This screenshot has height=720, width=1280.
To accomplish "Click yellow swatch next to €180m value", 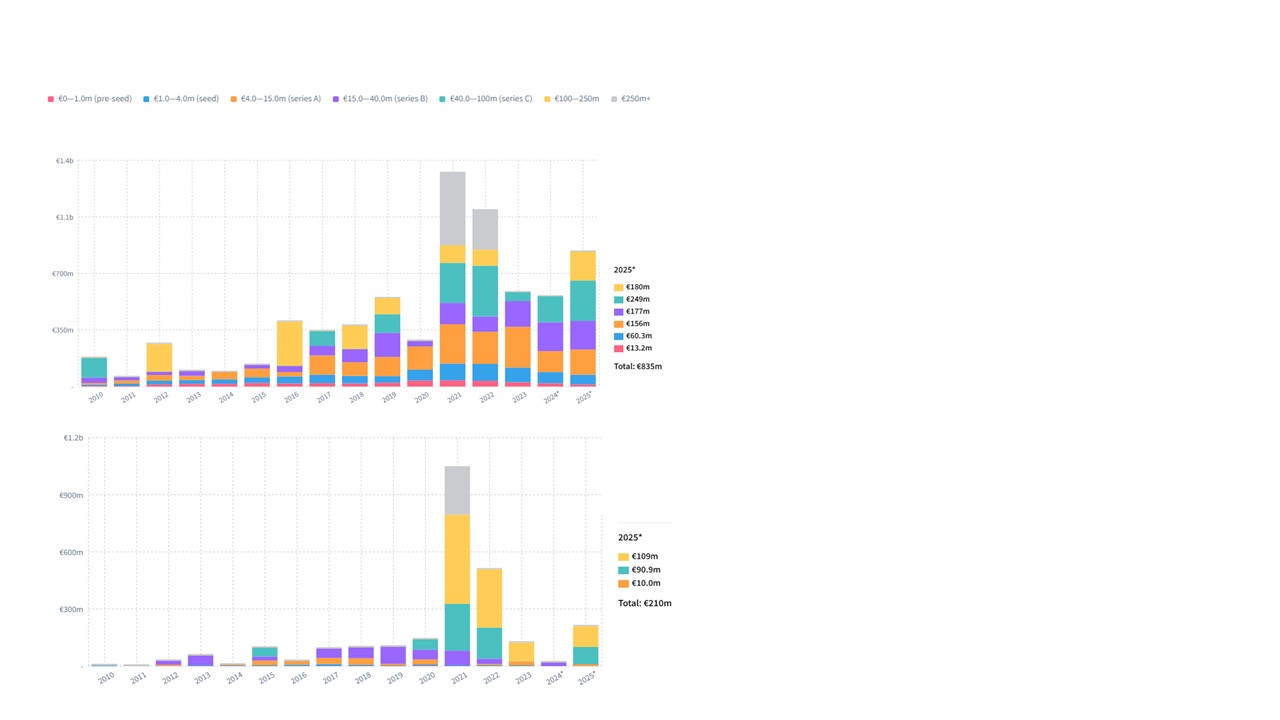I will pyautogui.click(x=619, y=288).
